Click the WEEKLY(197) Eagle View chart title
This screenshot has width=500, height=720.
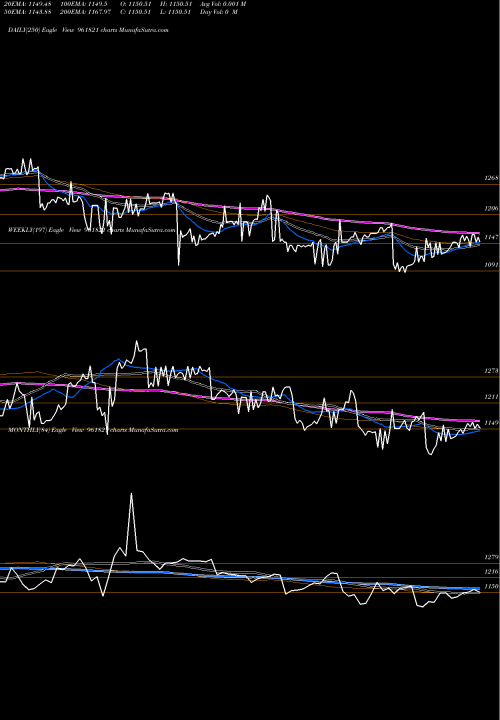click(91, 230)
